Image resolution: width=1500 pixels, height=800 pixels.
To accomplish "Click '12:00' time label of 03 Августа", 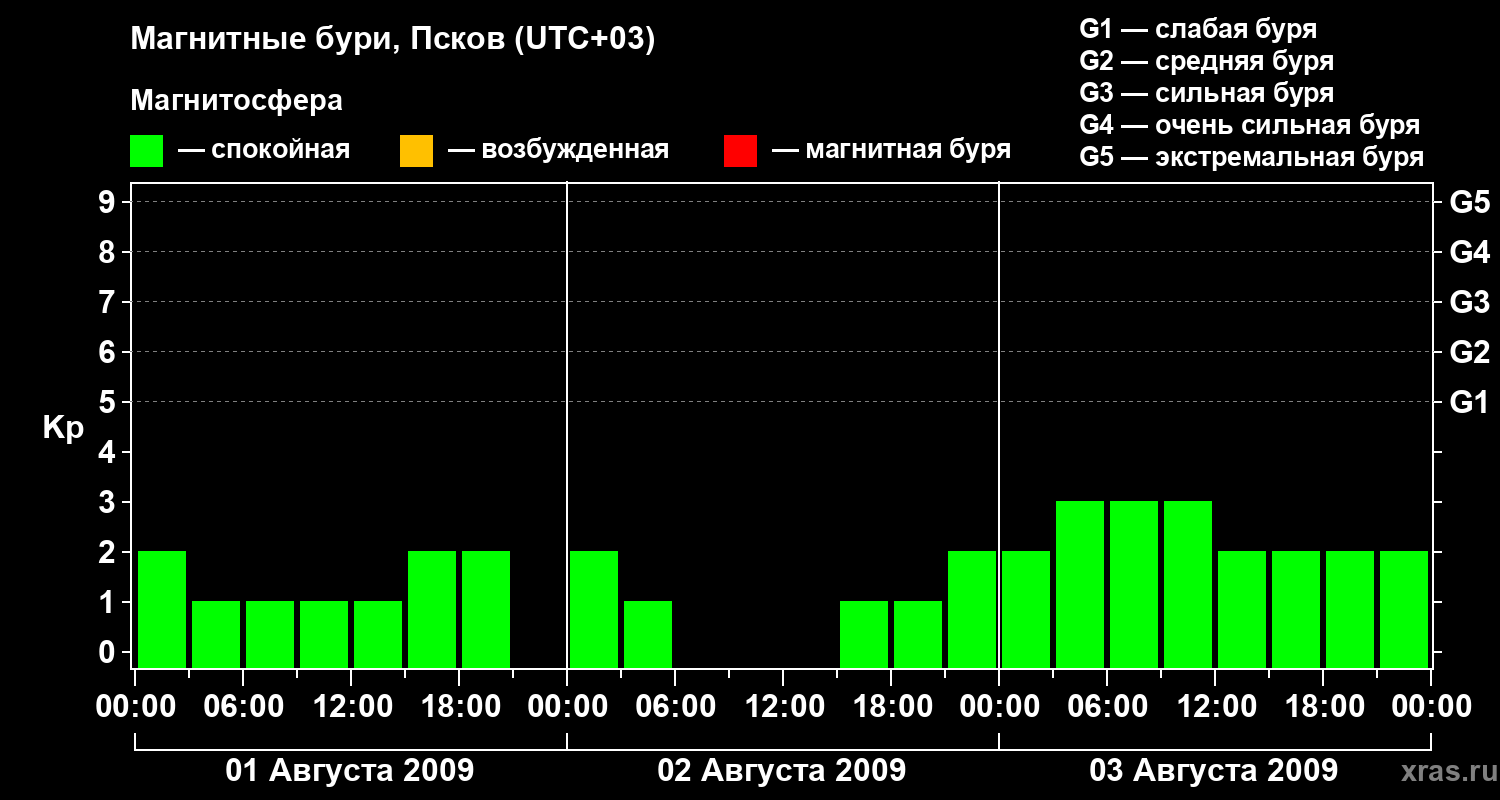I will [x=1215, y=707].
